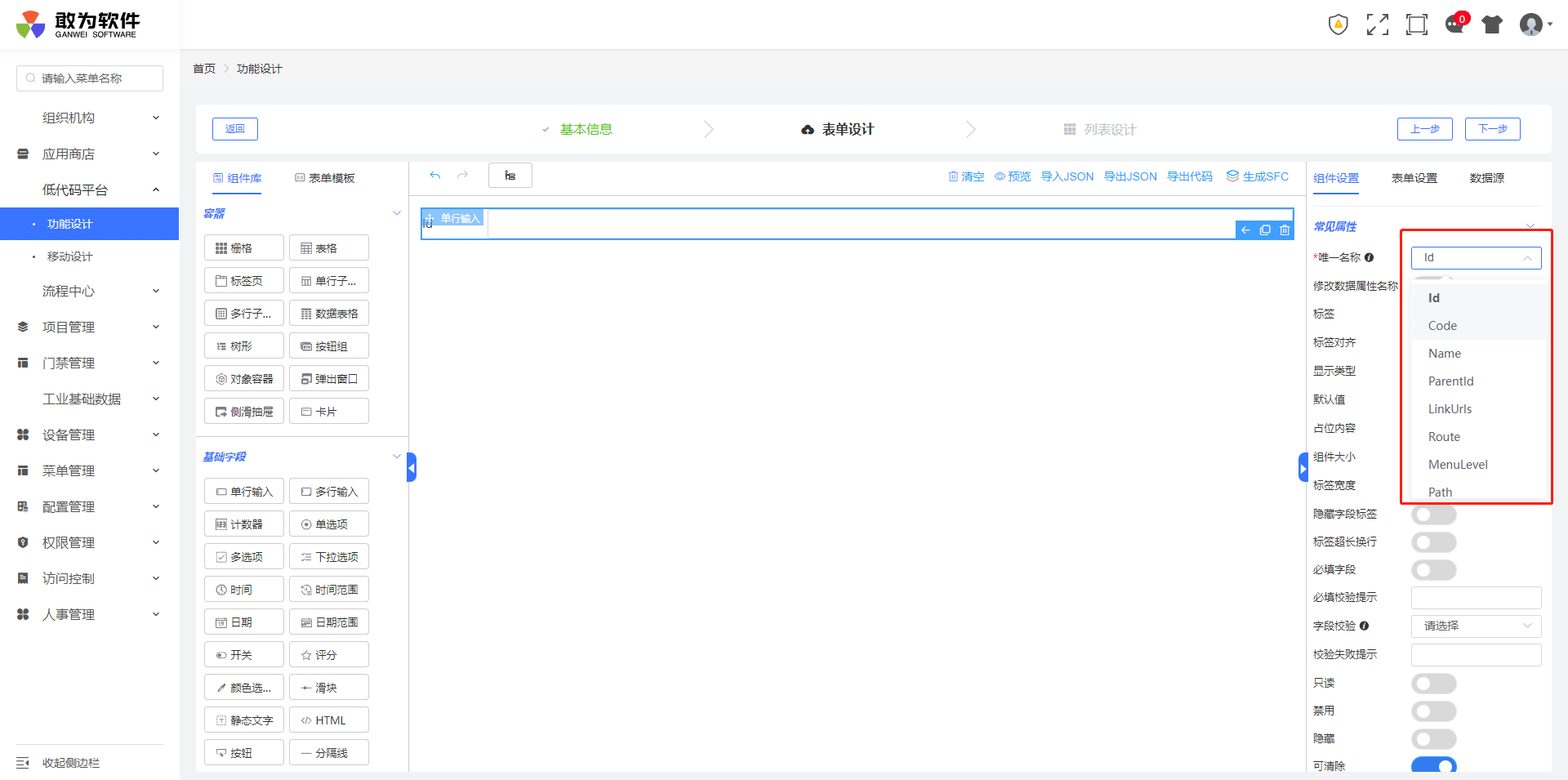Click the 下一步 button
This screenshot has height=780, width=1568.
point(1493,129)
